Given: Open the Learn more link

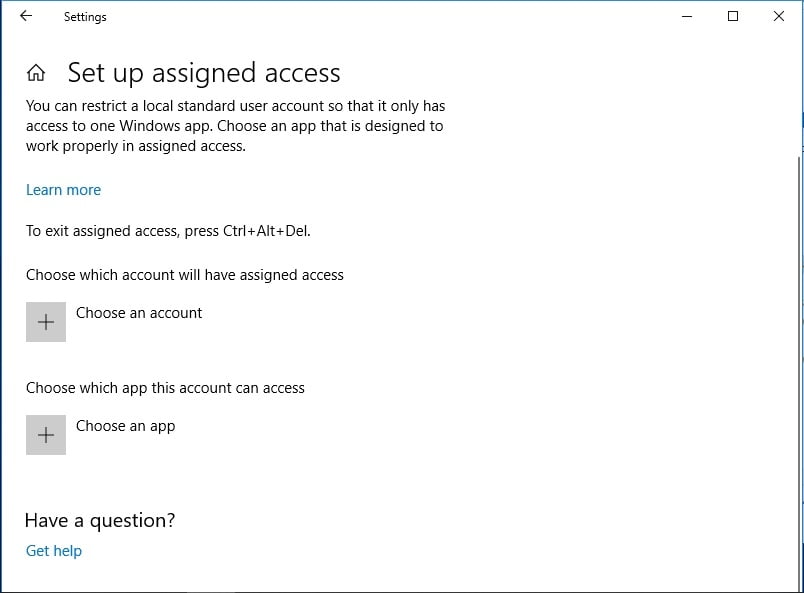Looking at the screenshot, I should click(63, 190).
